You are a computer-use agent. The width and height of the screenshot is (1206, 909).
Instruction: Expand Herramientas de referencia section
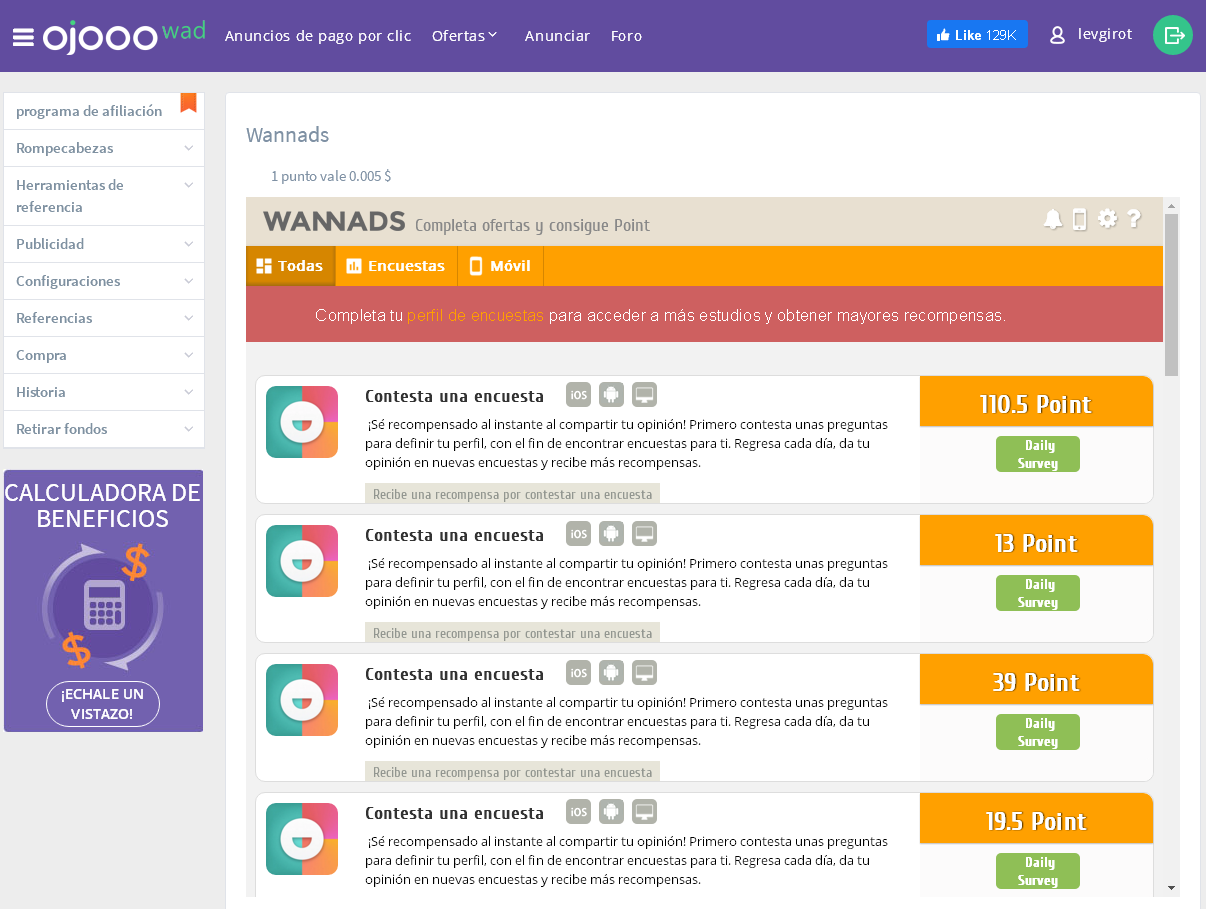(x=104, y=196)
